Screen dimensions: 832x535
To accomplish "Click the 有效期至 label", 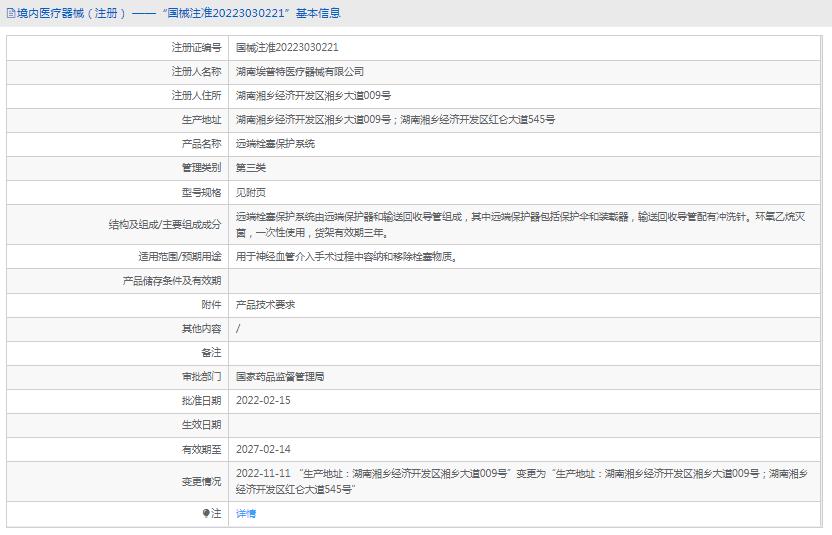I will (201, 450).
